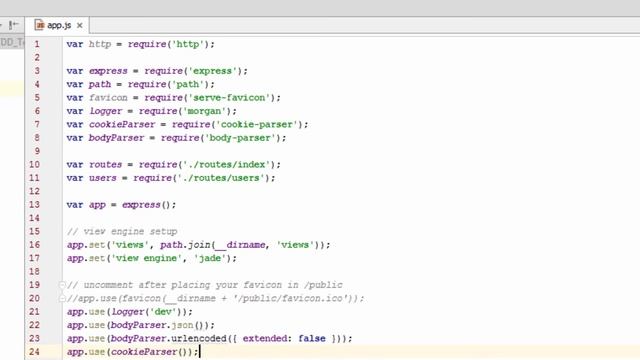Click 'cookieParser()' call on line 24
Image resolution: width=640 pixels, height=360 pixels.
(149, 352)
